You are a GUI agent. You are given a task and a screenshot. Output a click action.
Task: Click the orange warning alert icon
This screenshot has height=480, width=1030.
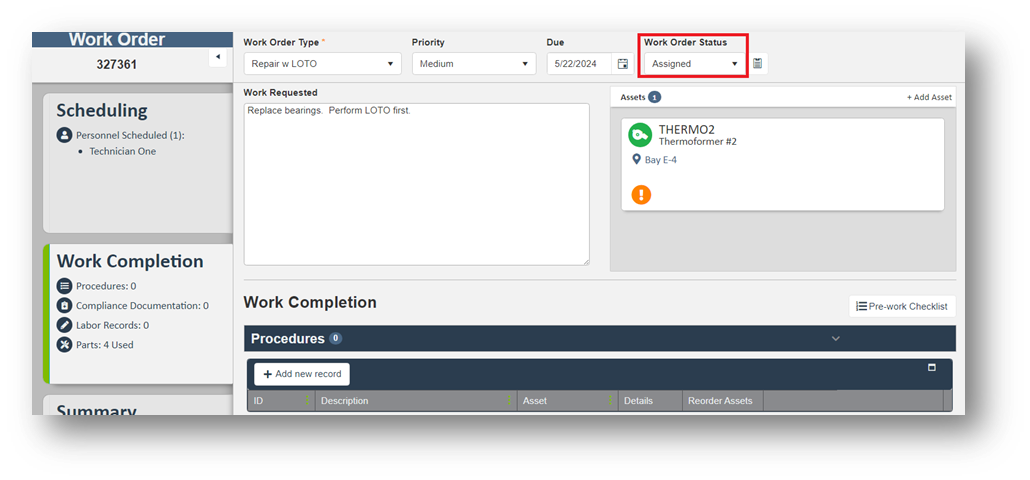coord(641,194)
